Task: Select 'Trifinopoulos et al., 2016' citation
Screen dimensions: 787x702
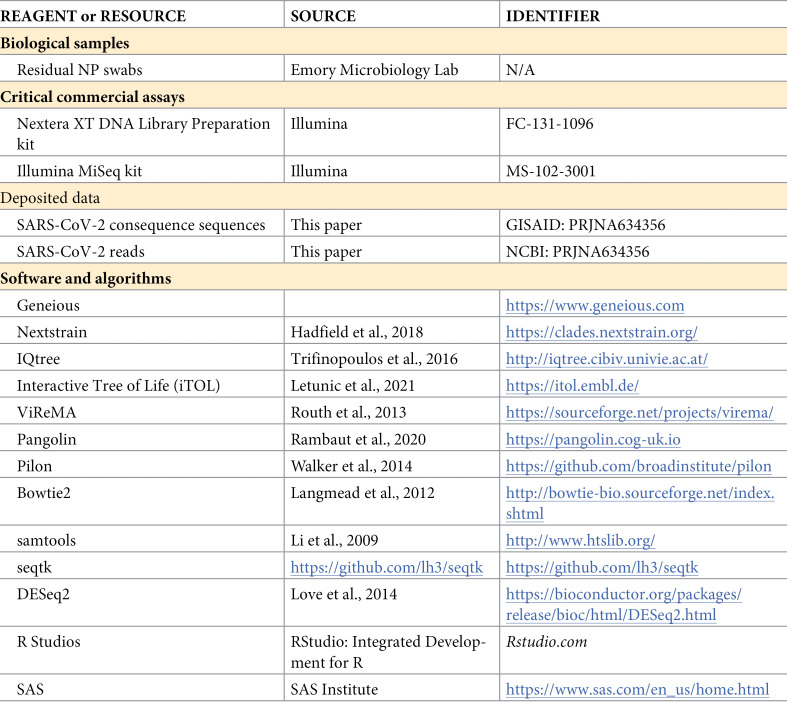Action: point(374,359)
